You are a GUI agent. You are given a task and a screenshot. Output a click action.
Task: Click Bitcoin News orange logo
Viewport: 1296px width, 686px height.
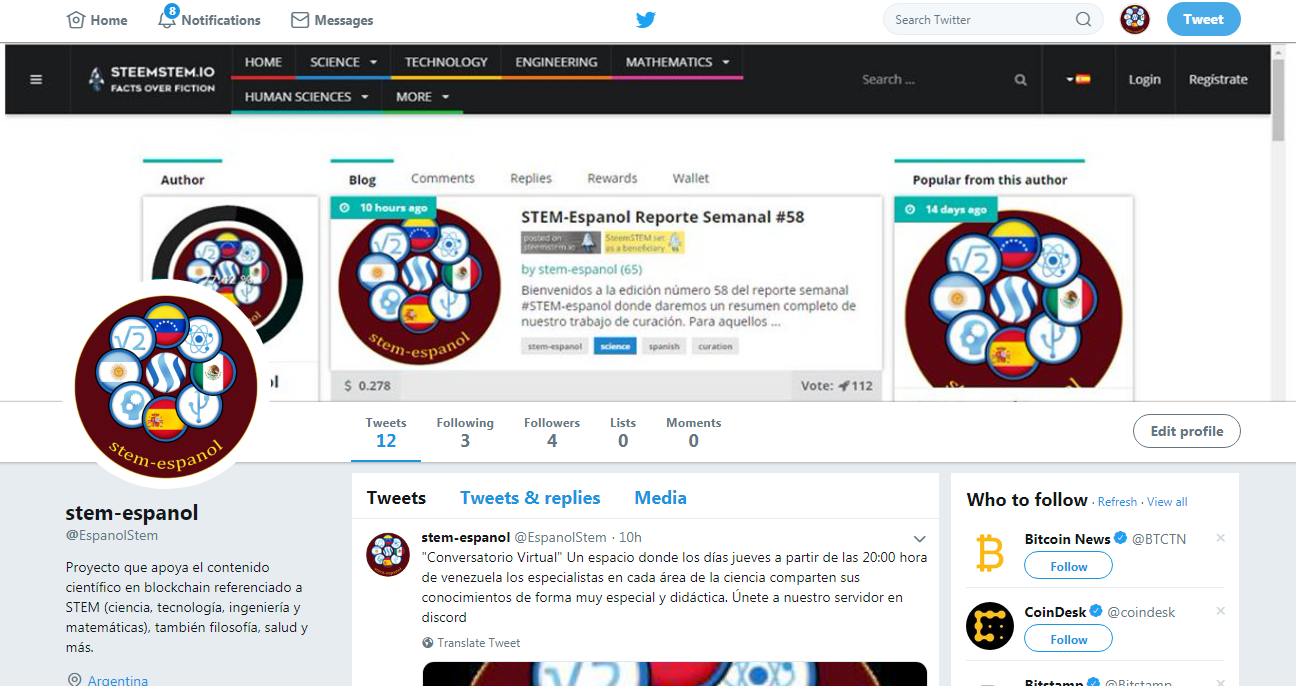(990, 553)
